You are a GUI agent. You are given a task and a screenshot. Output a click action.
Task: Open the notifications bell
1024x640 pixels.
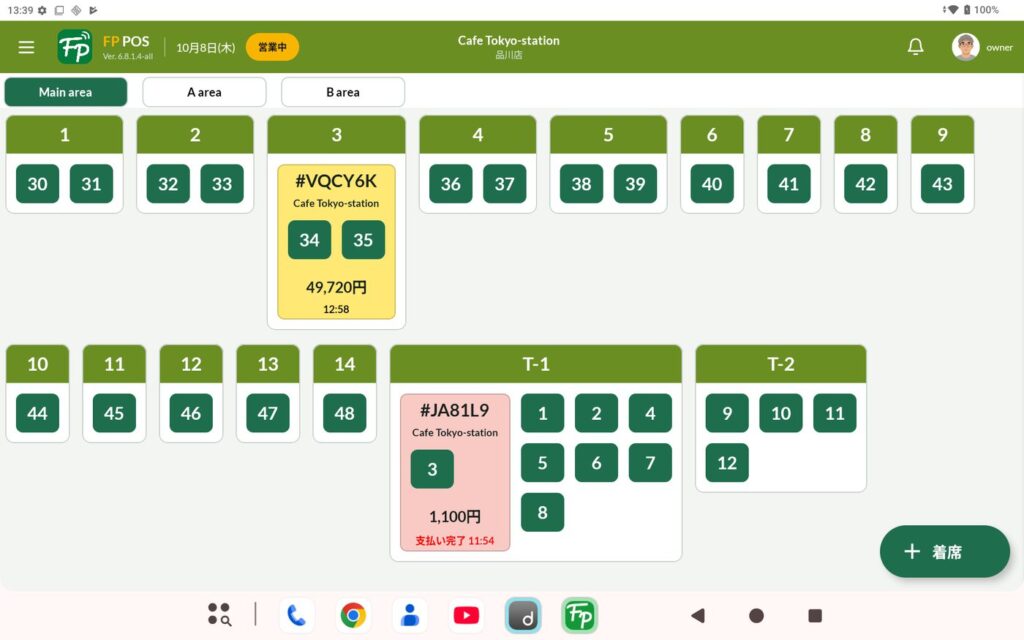click(x=916, y=46)
